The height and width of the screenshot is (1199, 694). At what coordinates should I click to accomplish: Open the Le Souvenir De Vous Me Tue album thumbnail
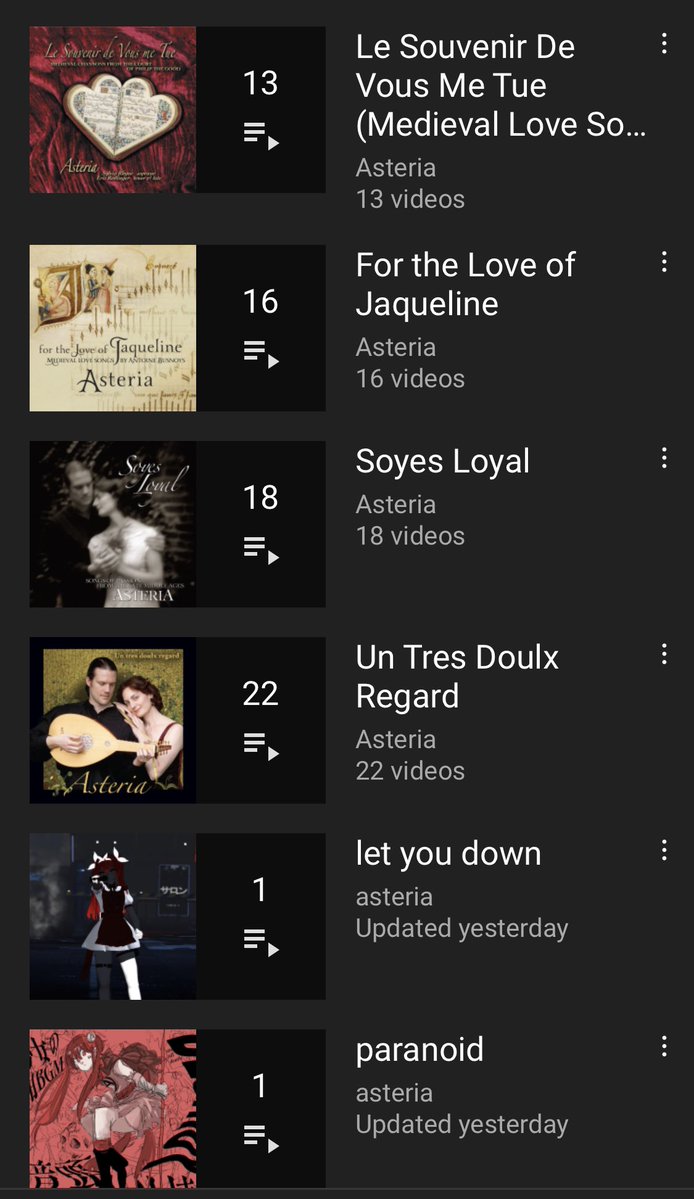pyautogui.click(x=113, y=110)
